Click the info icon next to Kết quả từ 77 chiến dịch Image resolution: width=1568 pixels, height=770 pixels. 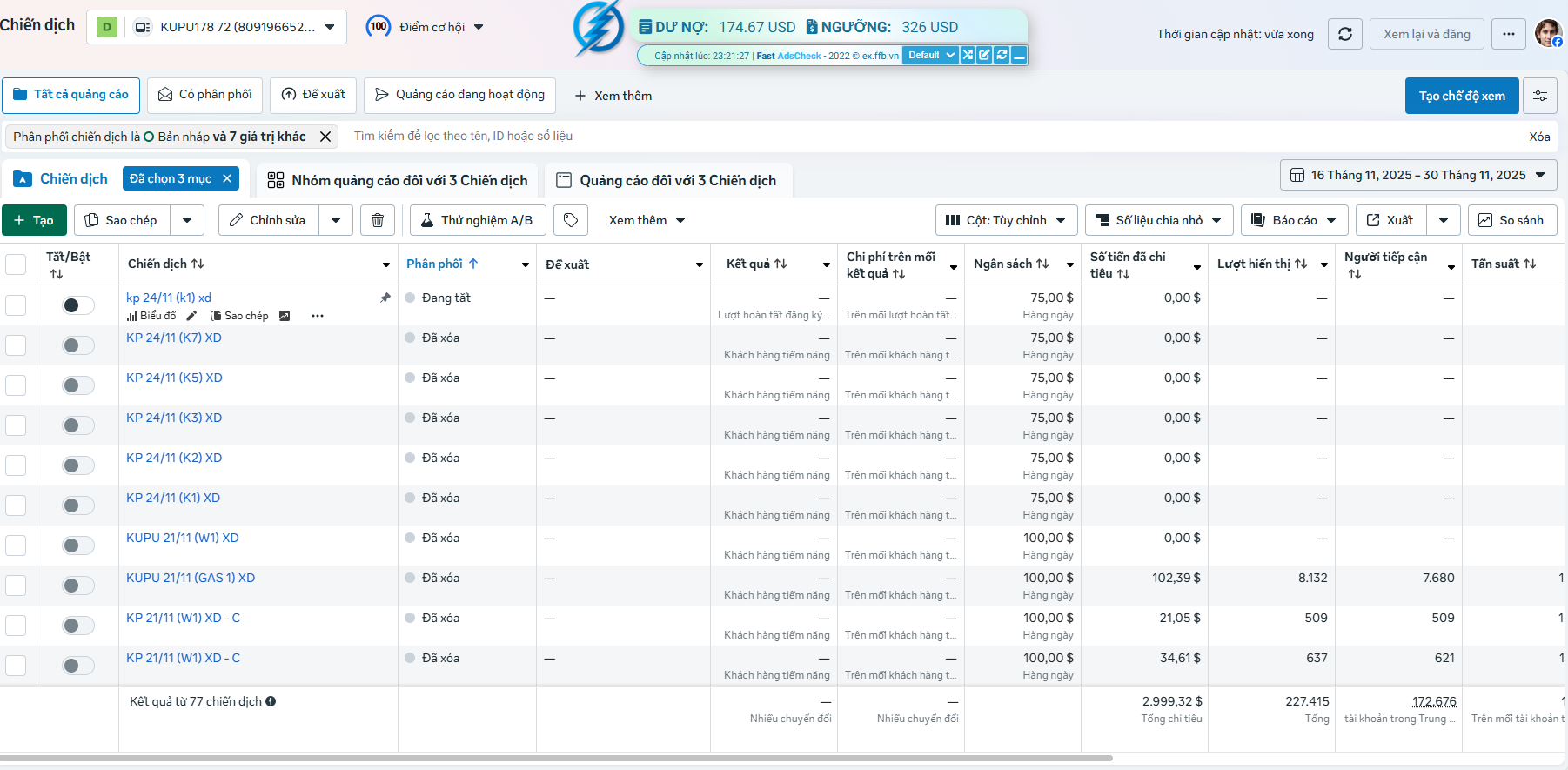coord(271,701)
